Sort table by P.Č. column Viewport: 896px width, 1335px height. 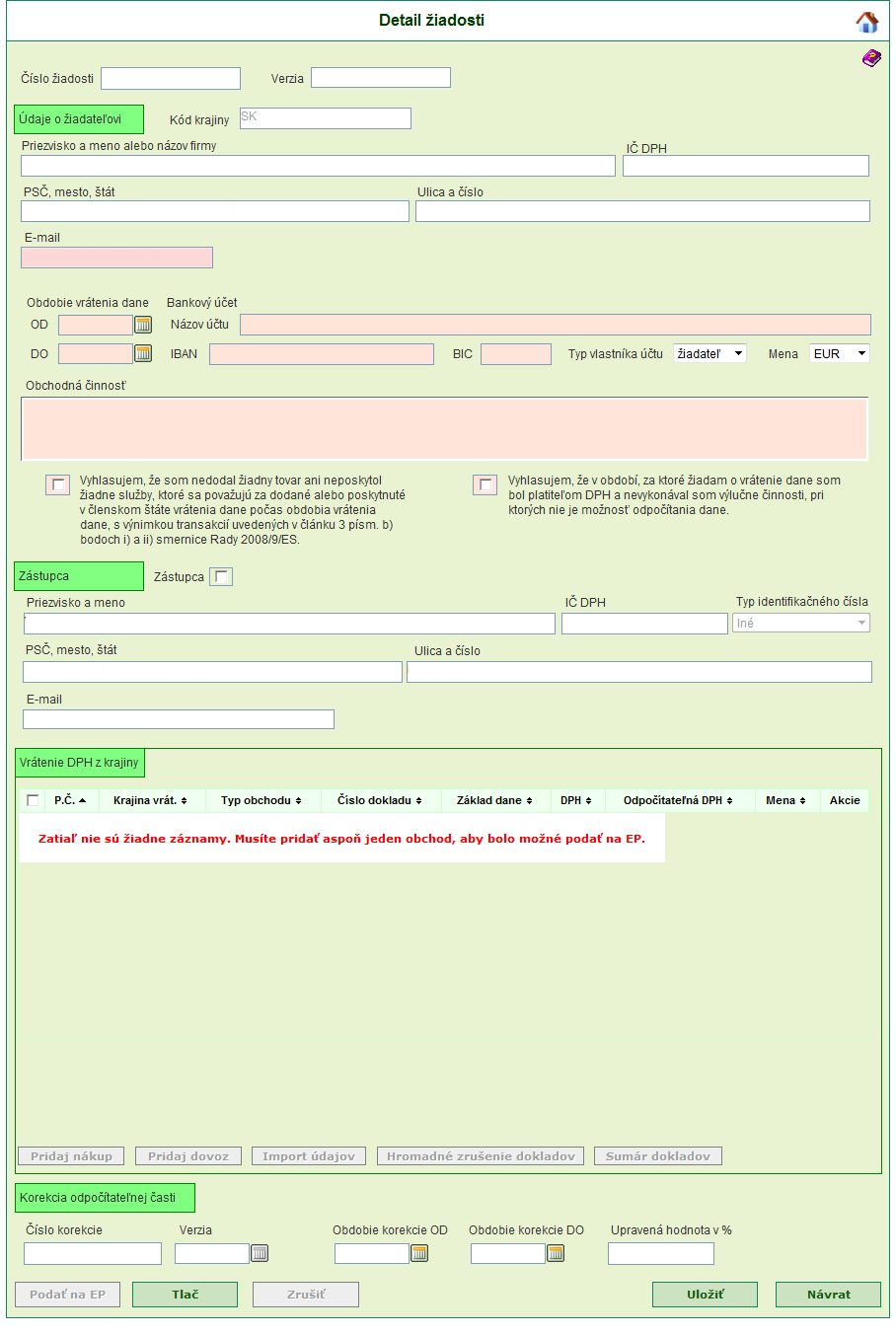point(70,800)
